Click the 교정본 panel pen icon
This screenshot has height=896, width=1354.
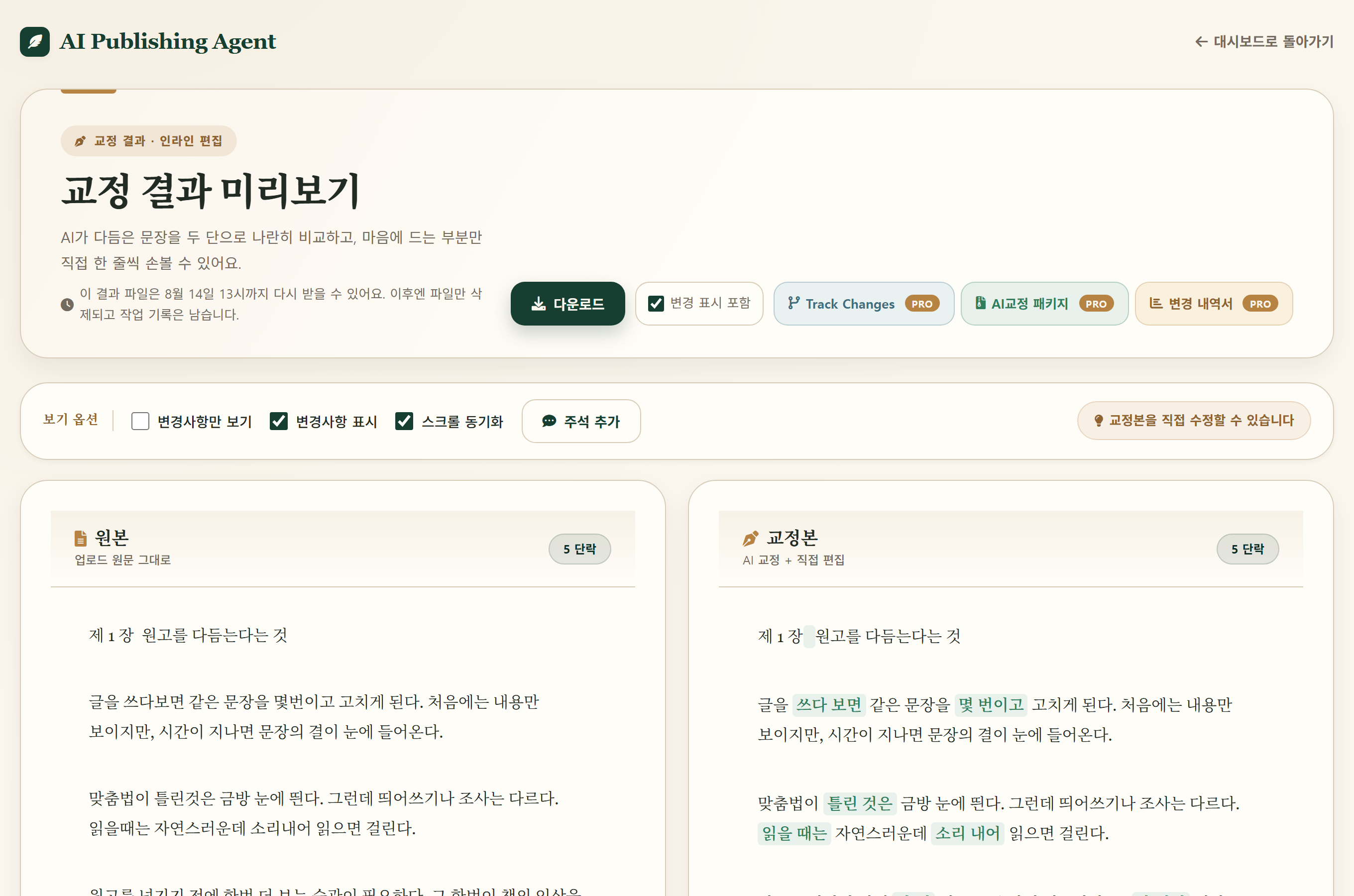click(x=750, y=538)
